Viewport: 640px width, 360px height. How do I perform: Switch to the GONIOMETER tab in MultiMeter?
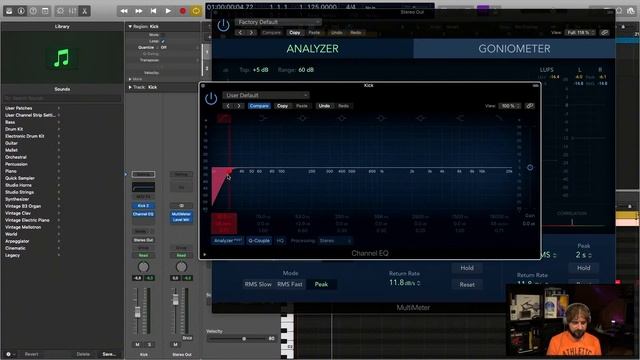click(x=514, y=49)
